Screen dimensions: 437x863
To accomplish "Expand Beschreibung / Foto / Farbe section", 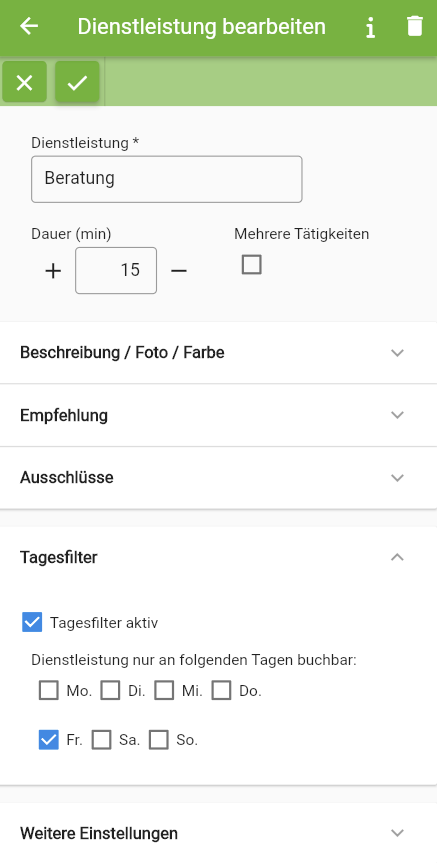I will [218, 352].
